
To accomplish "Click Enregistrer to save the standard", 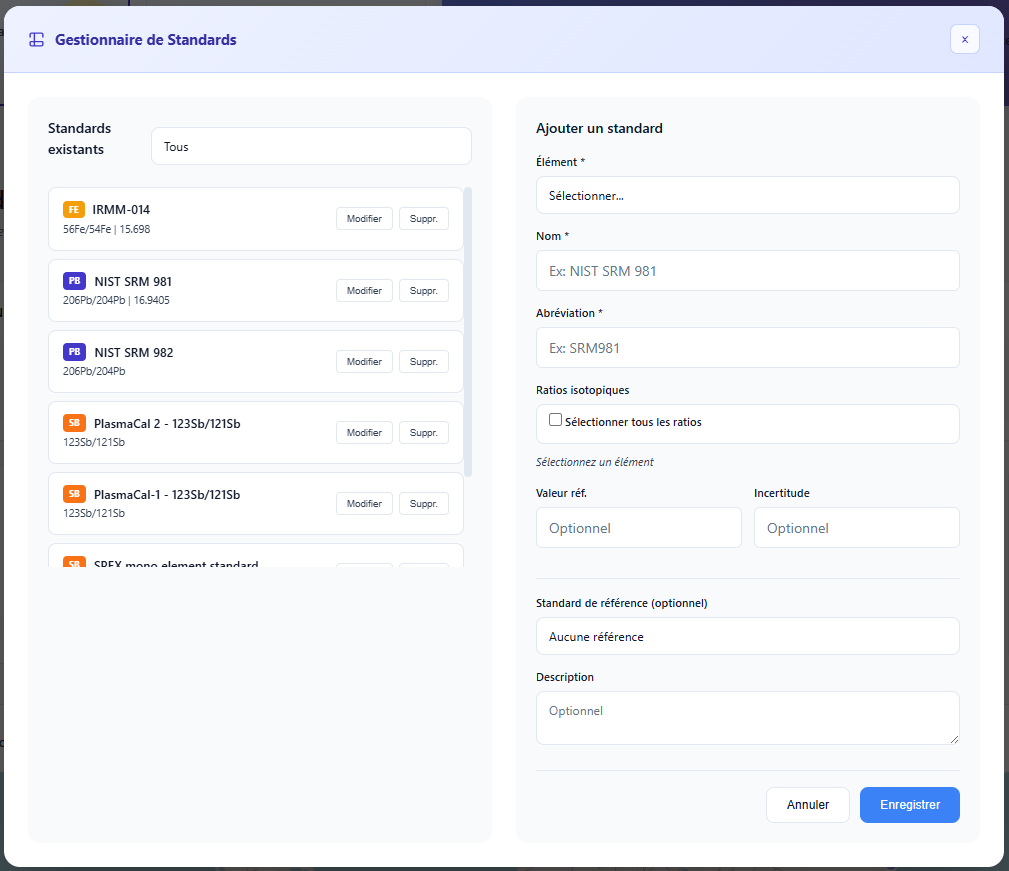I will pyautogui.click(x=909, y=804).
